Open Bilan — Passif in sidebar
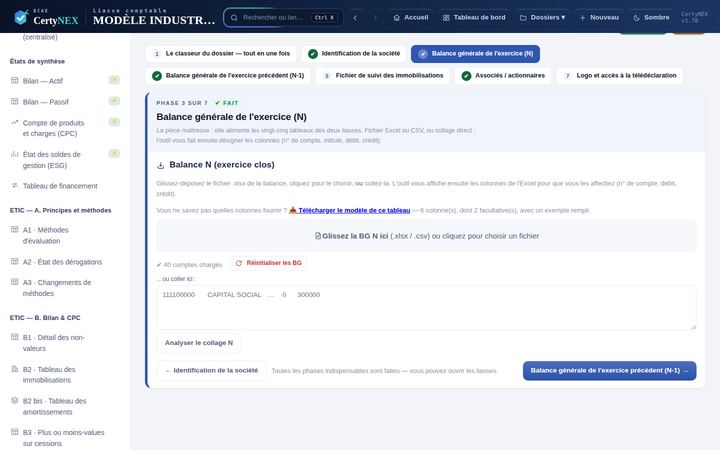 (64, 102)
